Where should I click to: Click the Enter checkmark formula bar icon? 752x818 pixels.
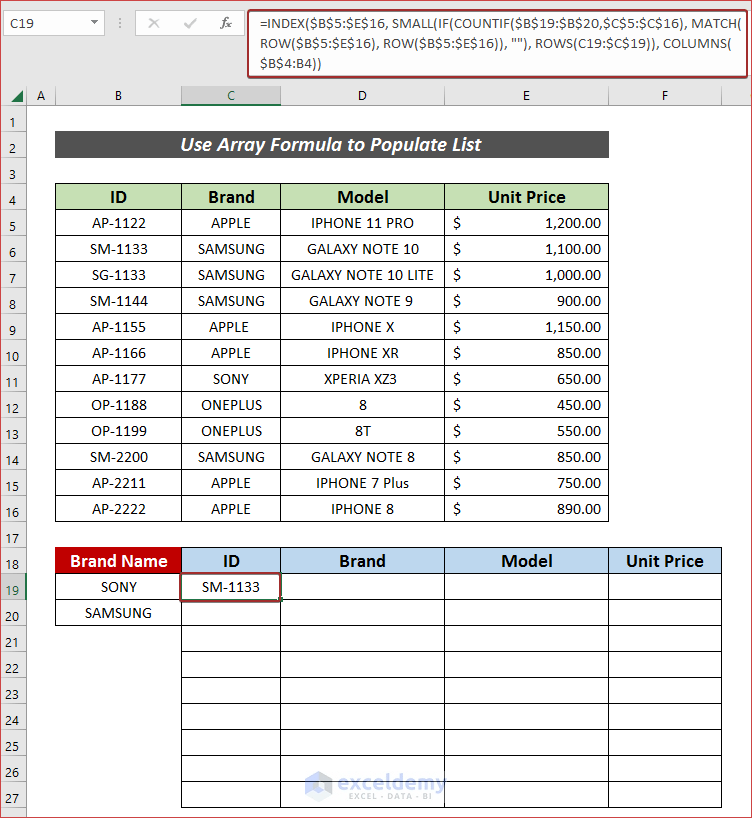tap(190, 23)
